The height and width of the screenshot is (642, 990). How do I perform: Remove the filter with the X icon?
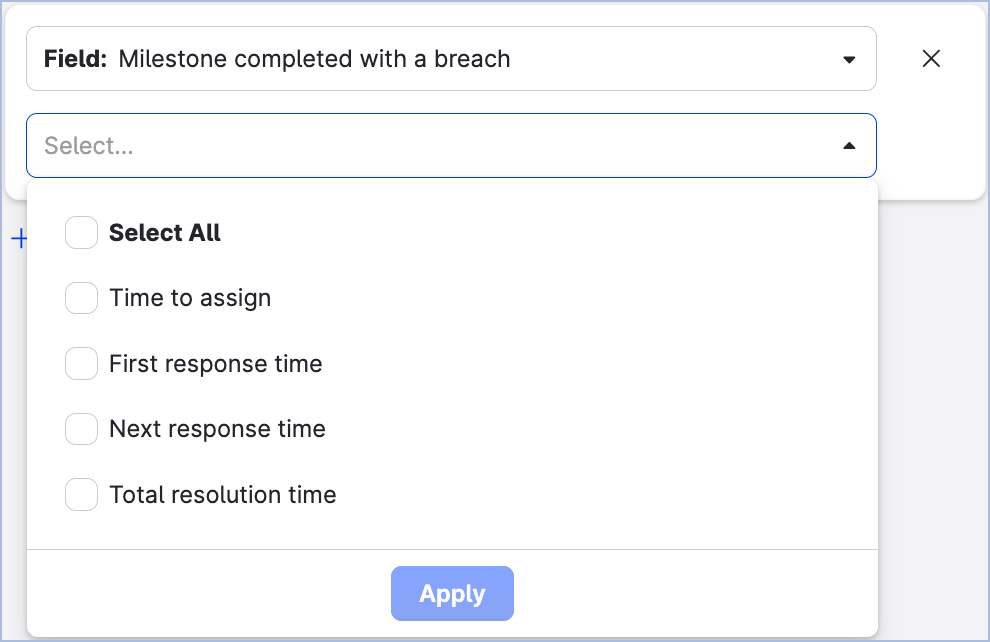coord(931,59)
